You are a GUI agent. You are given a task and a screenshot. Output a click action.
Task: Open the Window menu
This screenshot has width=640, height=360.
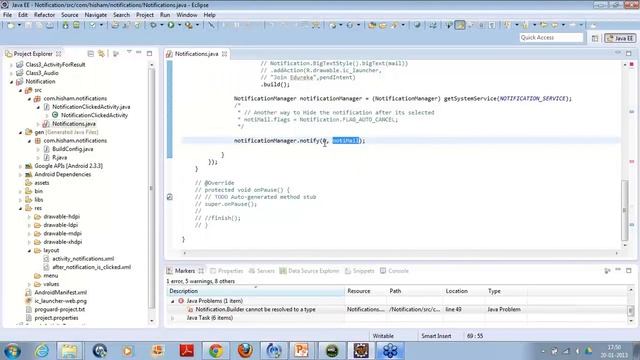[x=187, y=15]
